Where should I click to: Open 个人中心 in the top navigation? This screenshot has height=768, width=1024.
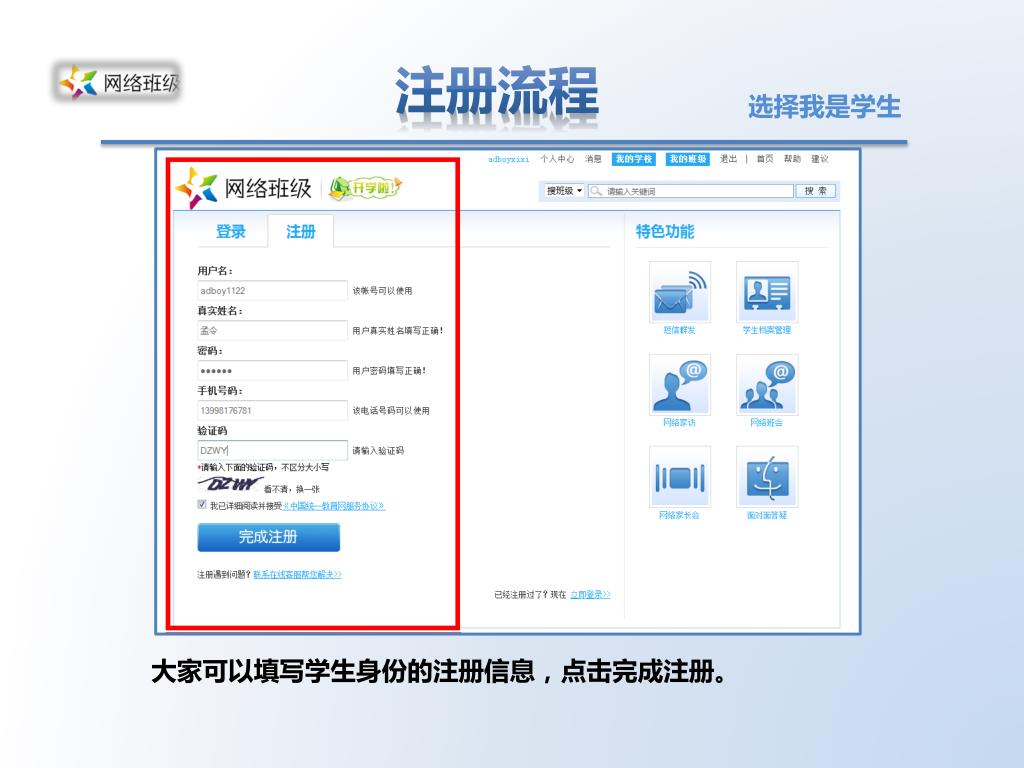[557, 159]
